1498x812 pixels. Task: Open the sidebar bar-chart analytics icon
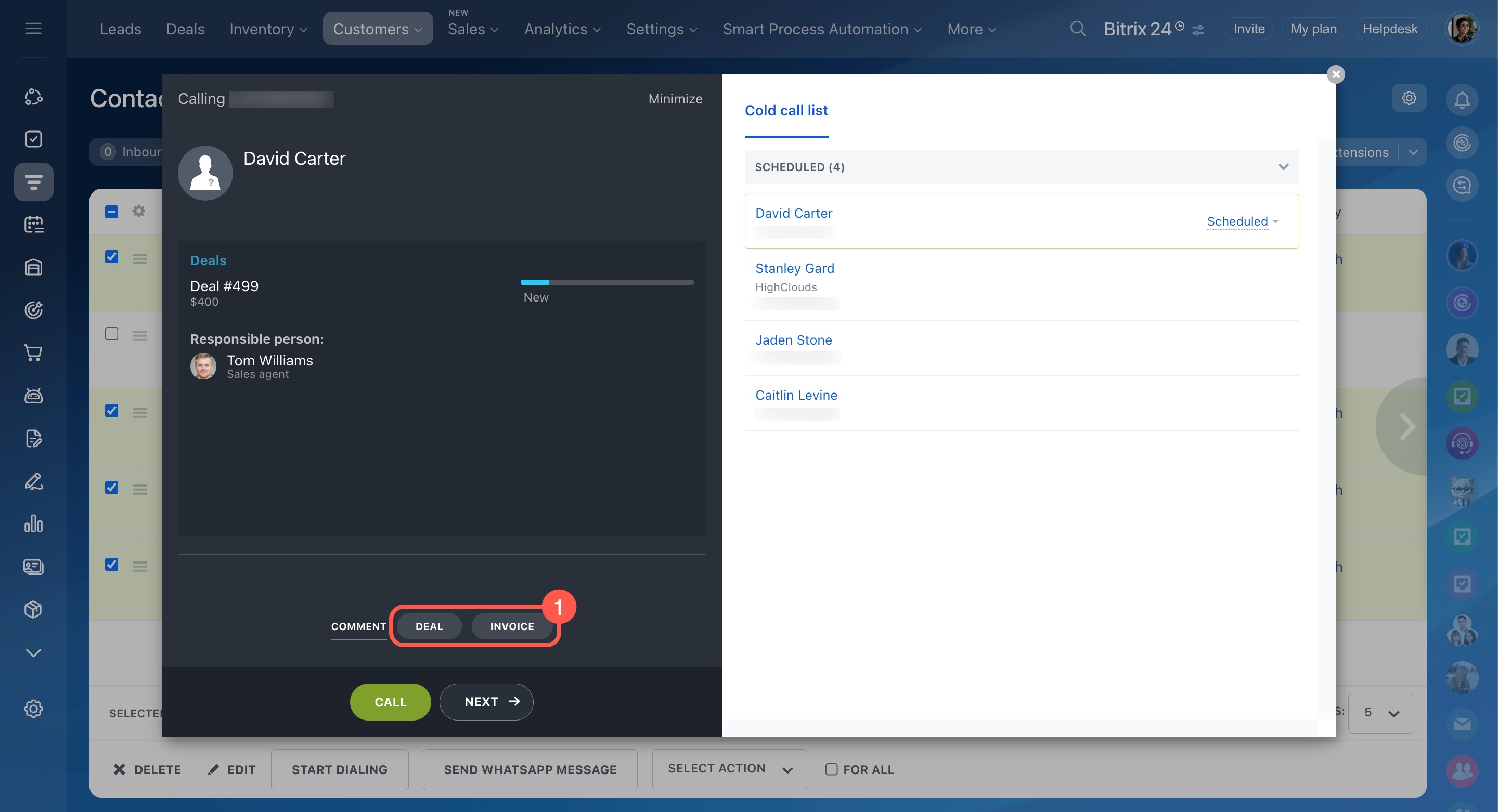(33, 523)
